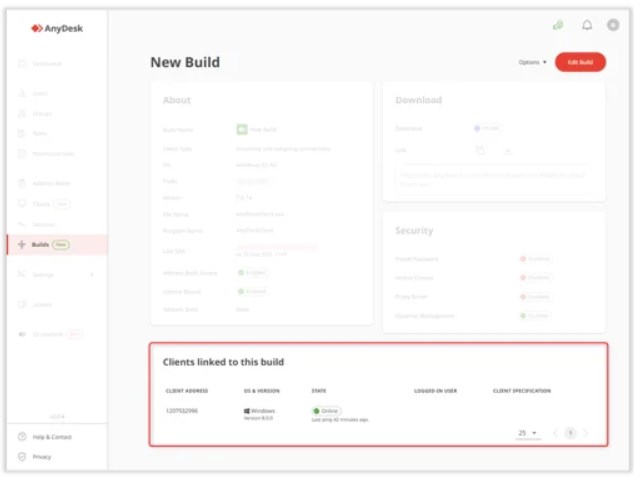Open Help & Contact
The width and height of the screenshot is (634, 477).
[45, 437]
